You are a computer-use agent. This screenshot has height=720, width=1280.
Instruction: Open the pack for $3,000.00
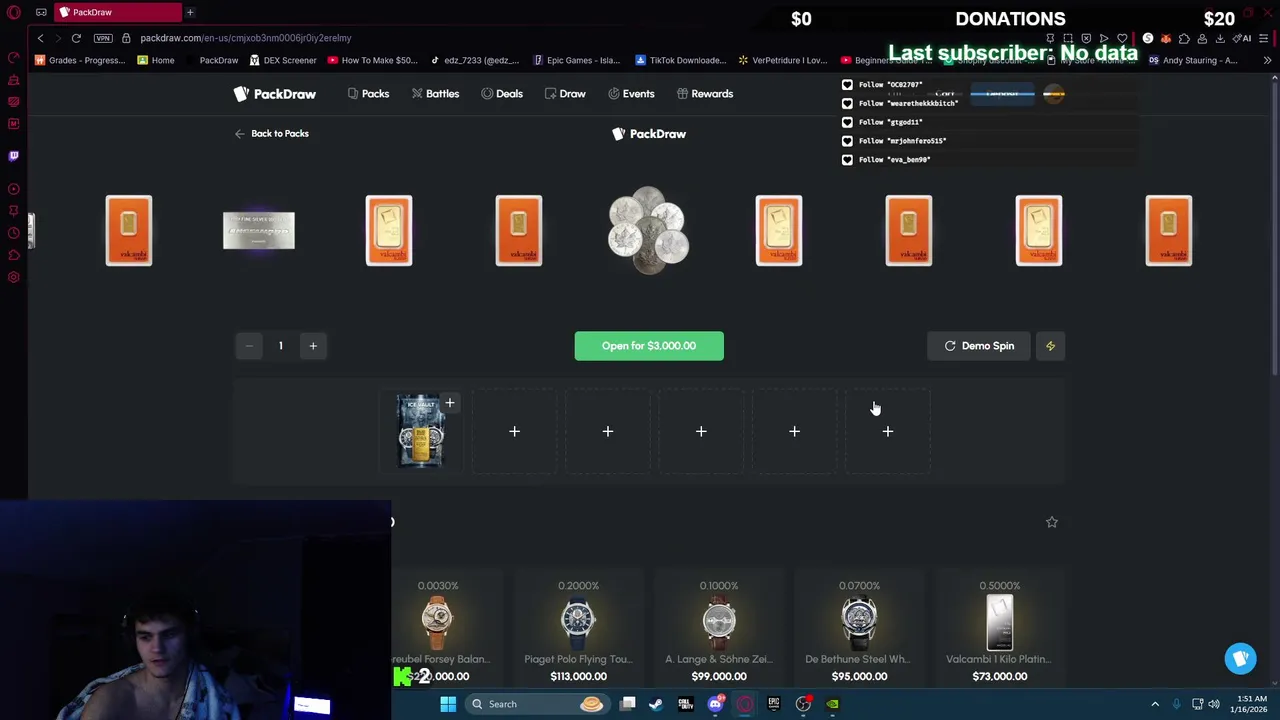pyautogui.click(x=649, y=346)
